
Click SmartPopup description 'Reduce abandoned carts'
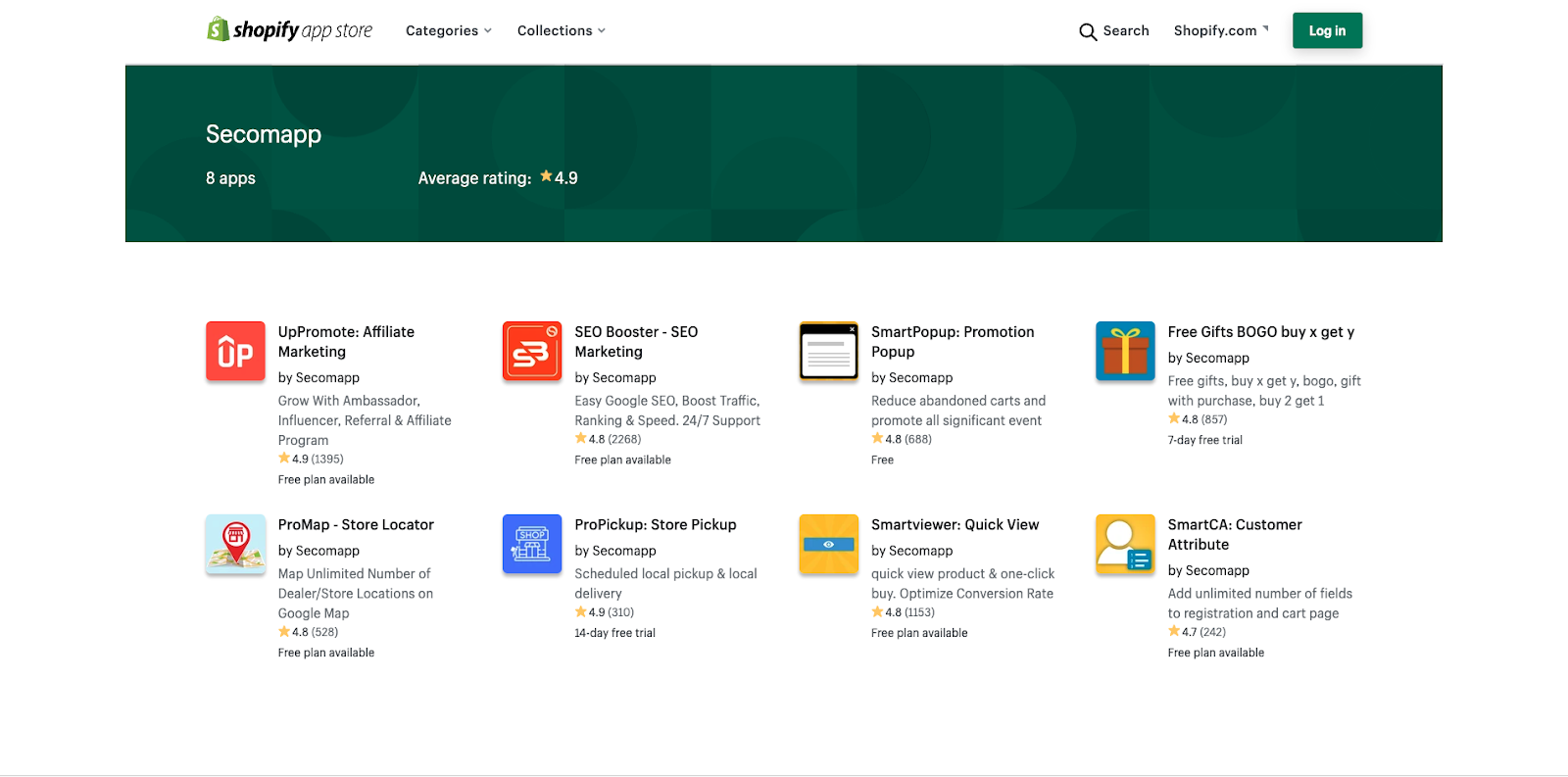(958, 411)
